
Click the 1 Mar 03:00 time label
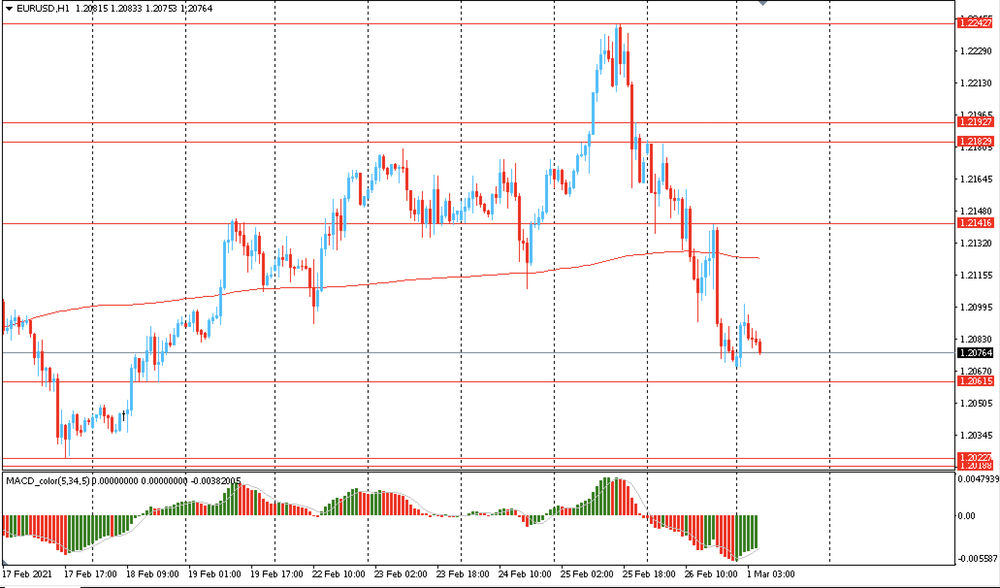(771, 574)
